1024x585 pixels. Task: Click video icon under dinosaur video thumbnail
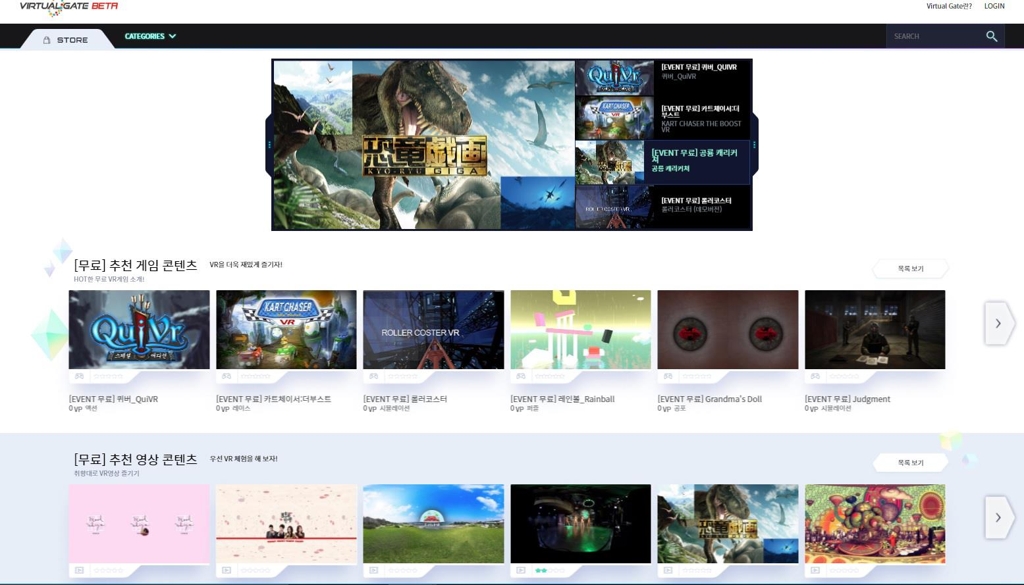point(667,571)
